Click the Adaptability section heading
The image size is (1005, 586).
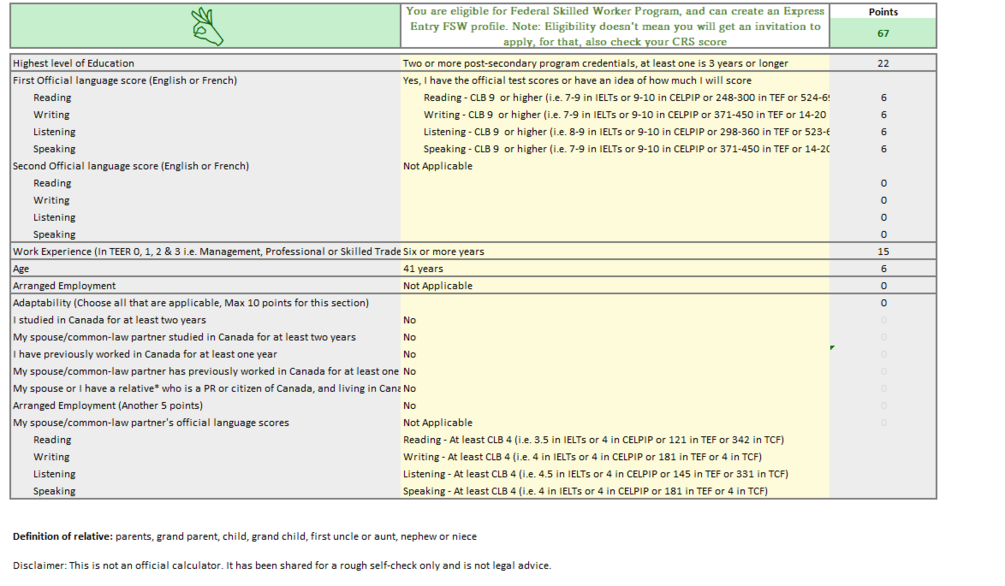tap(191, 303)
